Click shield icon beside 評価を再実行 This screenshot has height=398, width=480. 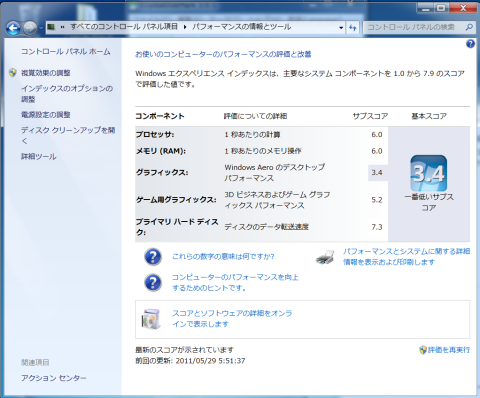423,350
